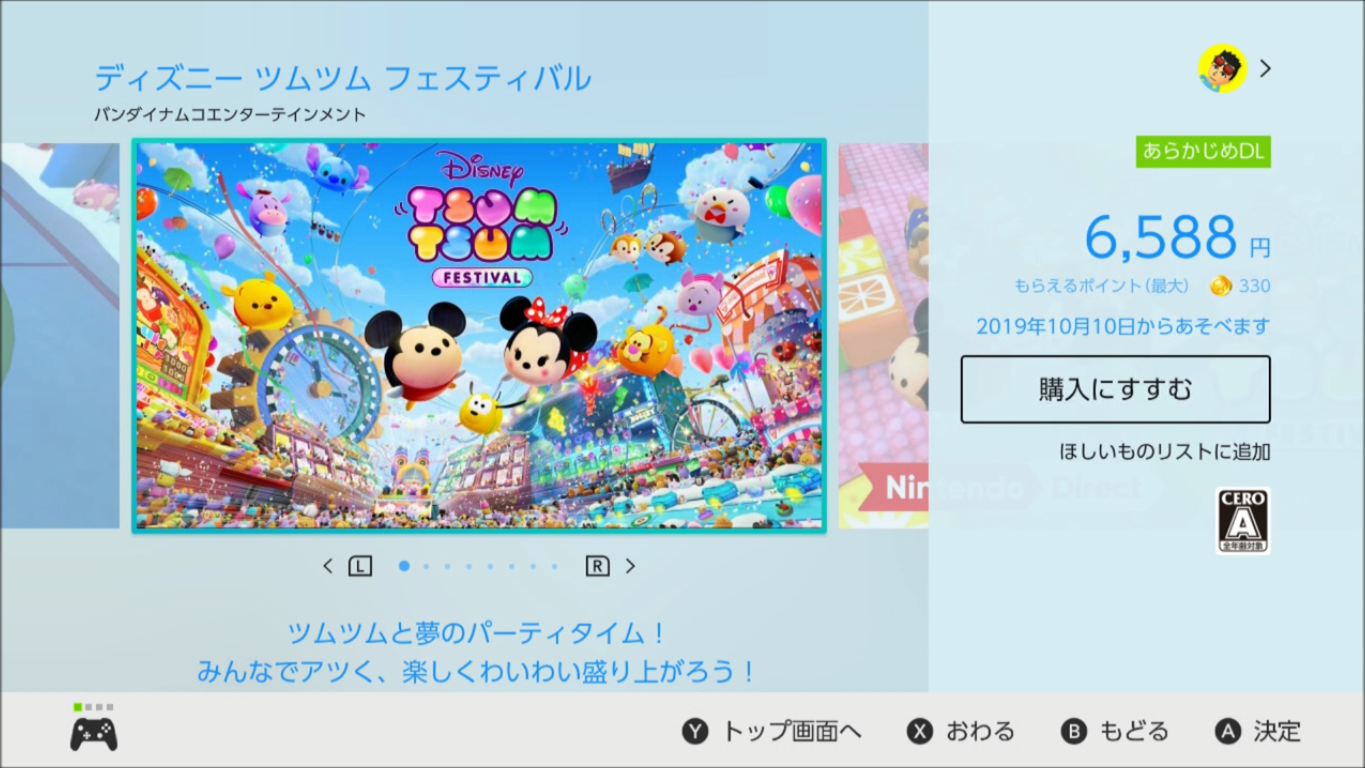This screenshot has width=1365, height=768.
Task: Click the X button icon to quit
Action: [920, 732]
